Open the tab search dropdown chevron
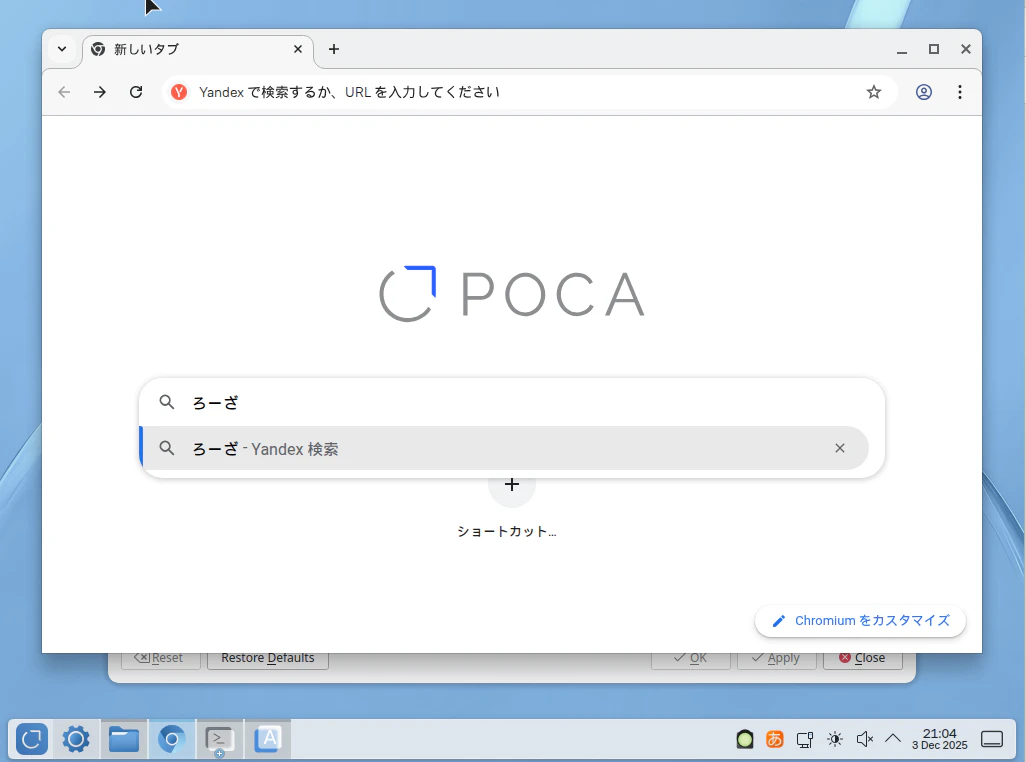The height and width of the screenshot is (762, 1026). [x=62, y=49]
